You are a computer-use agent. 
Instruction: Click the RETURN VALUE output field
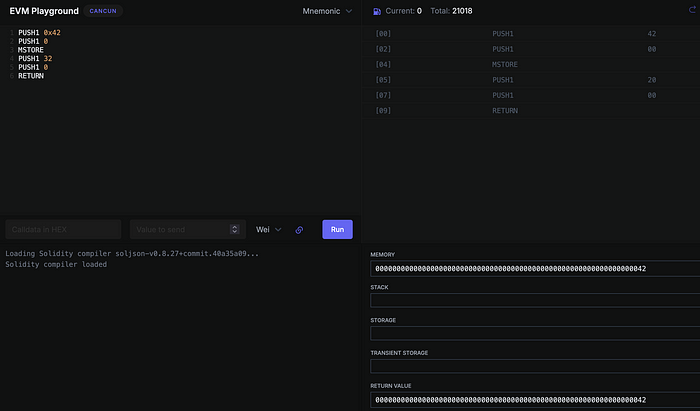point(535,400)
